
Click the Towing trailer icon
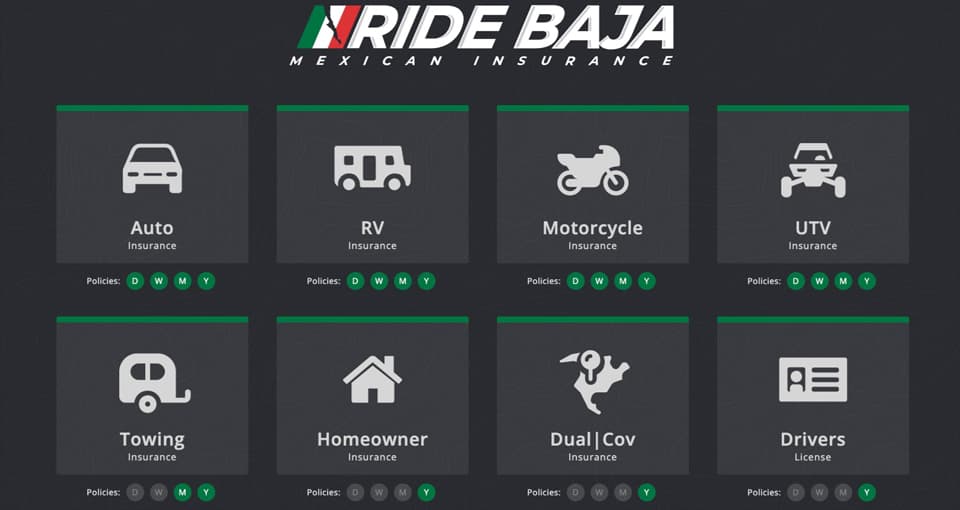point(154,383)
